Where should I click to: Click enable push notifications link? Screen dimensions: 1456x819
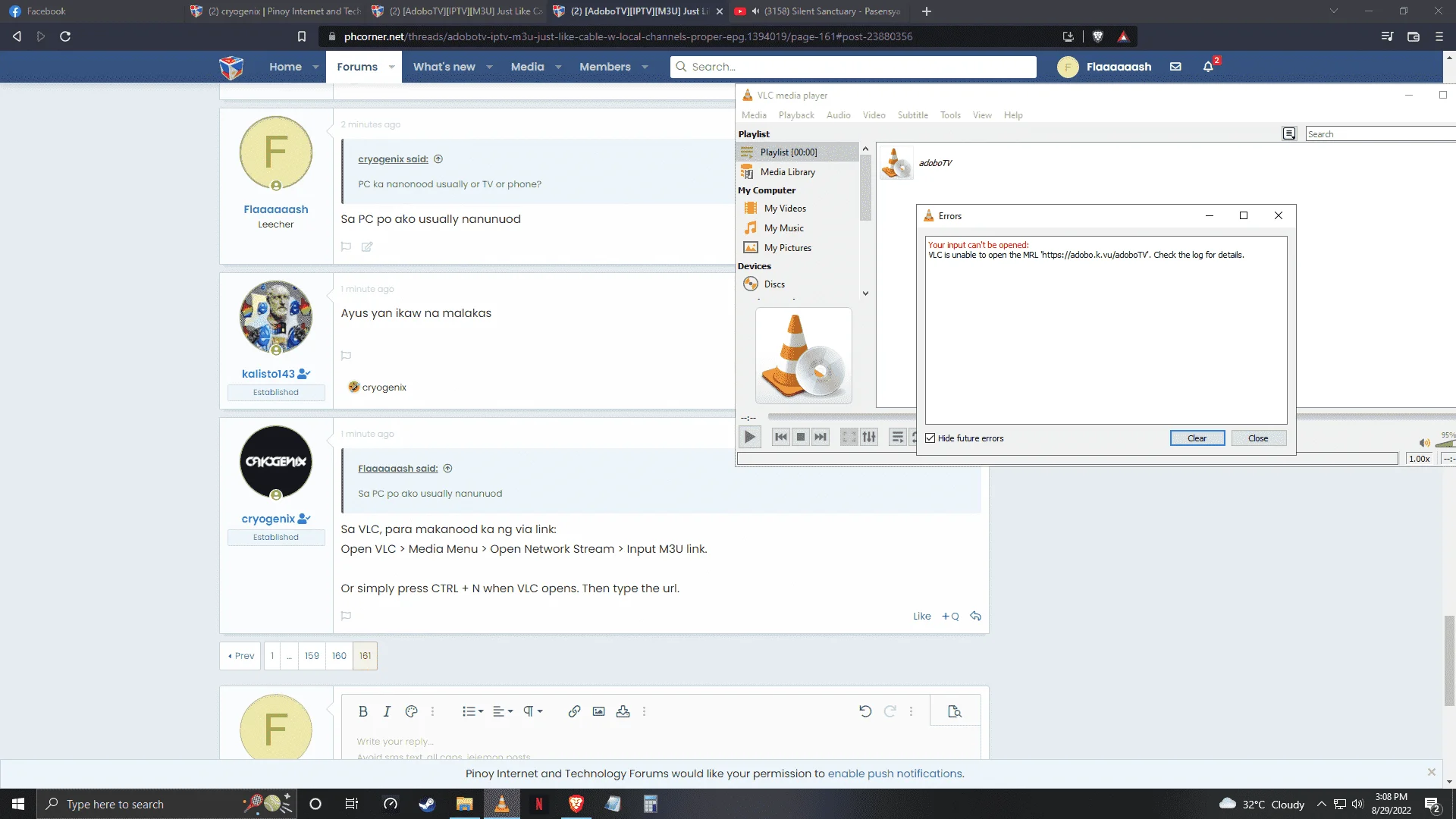895,773
